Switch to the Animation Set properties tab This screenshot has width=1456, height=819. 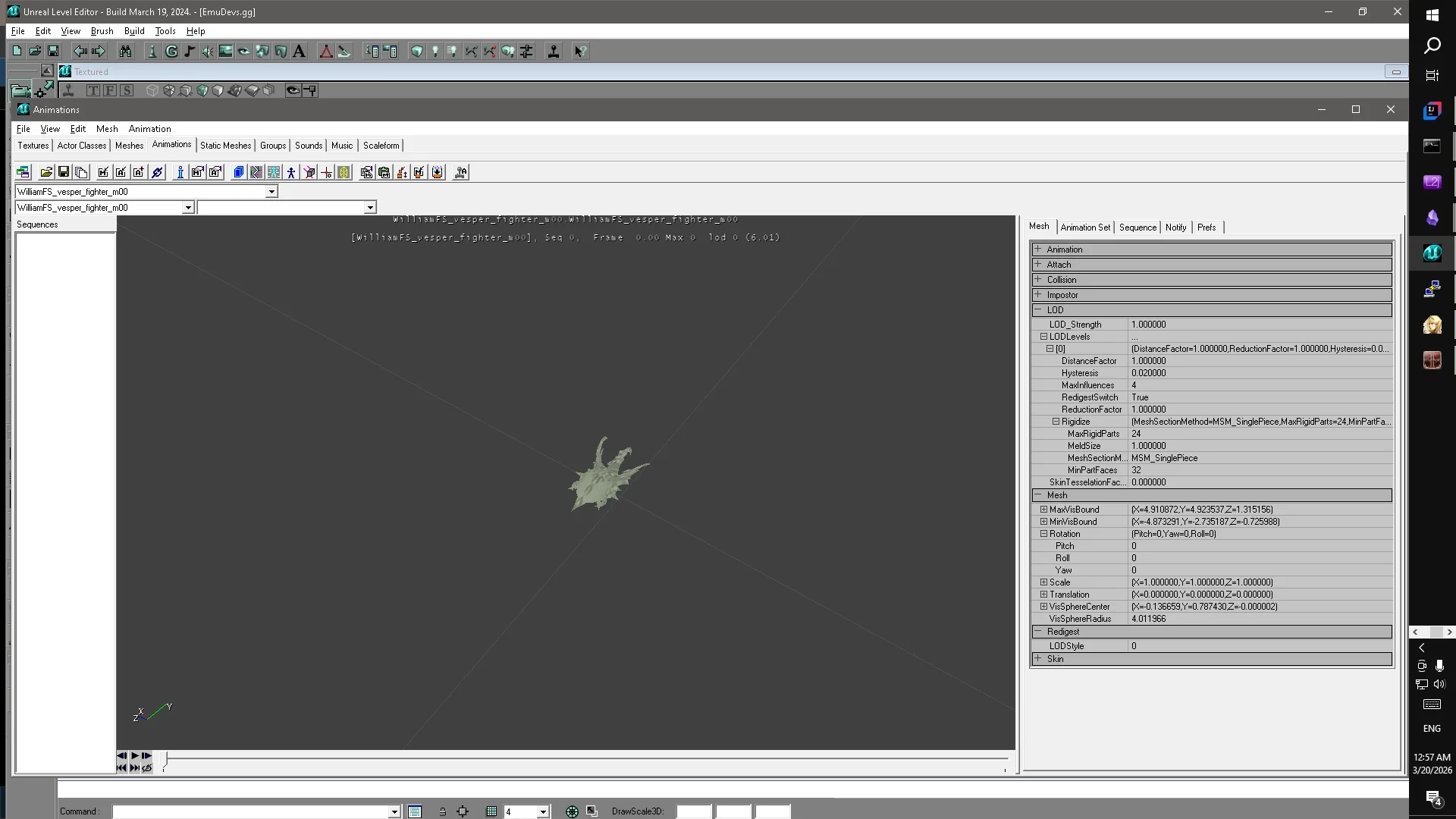tap(1085, 227)
